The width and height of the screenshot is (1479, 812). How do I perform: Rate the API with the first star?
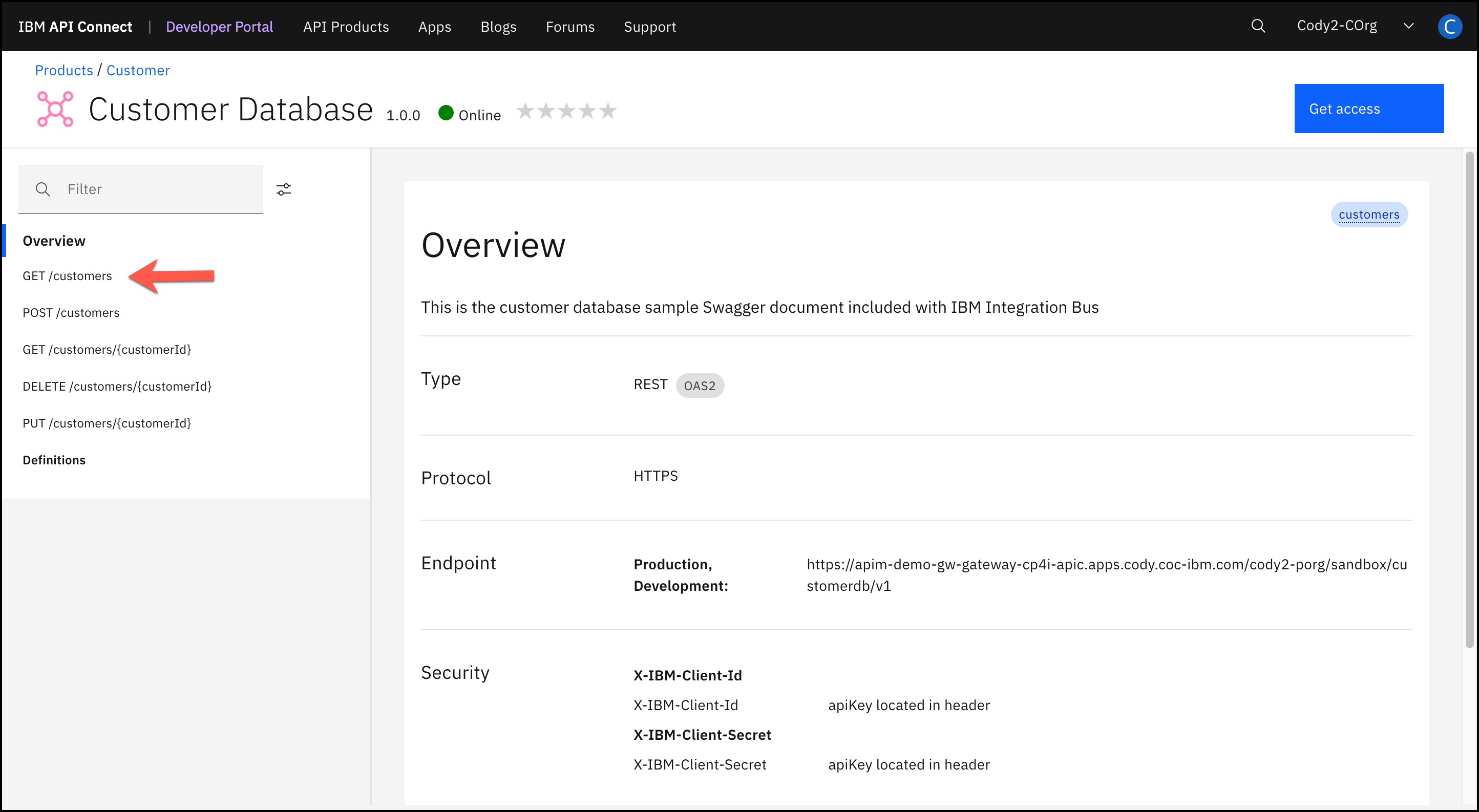point(525,111)
